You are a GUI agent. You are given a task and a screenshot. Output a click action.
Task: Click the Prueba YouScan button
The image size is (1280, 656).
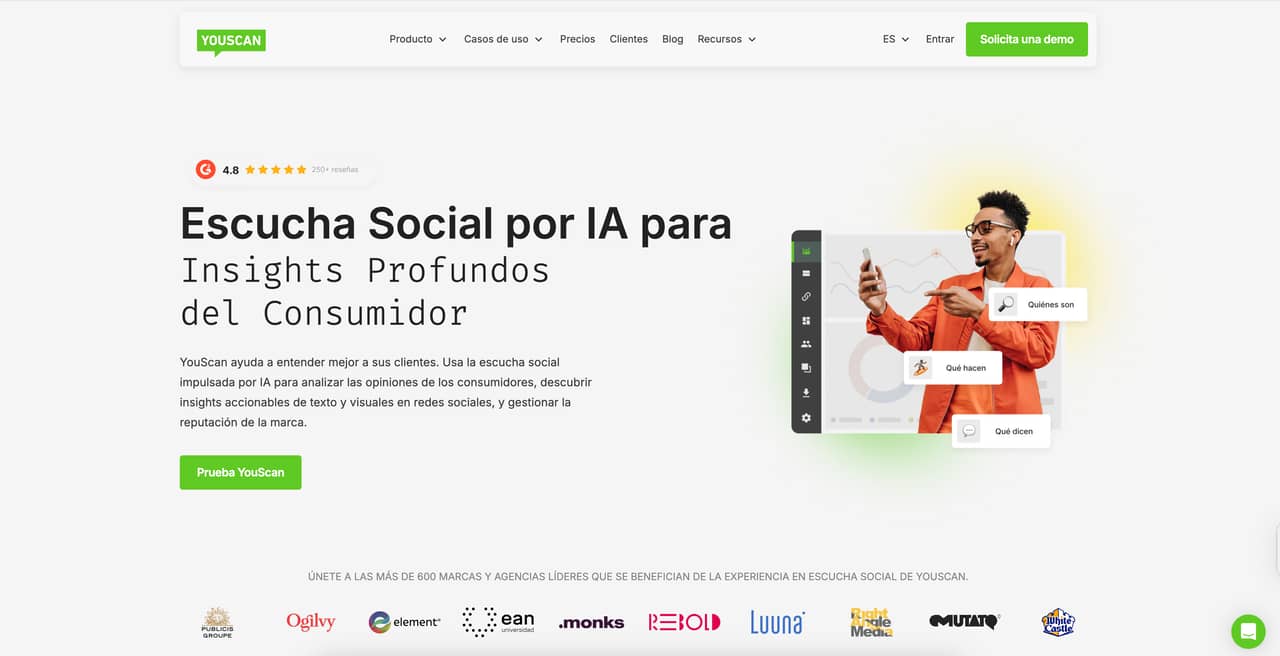pos(240,472)
